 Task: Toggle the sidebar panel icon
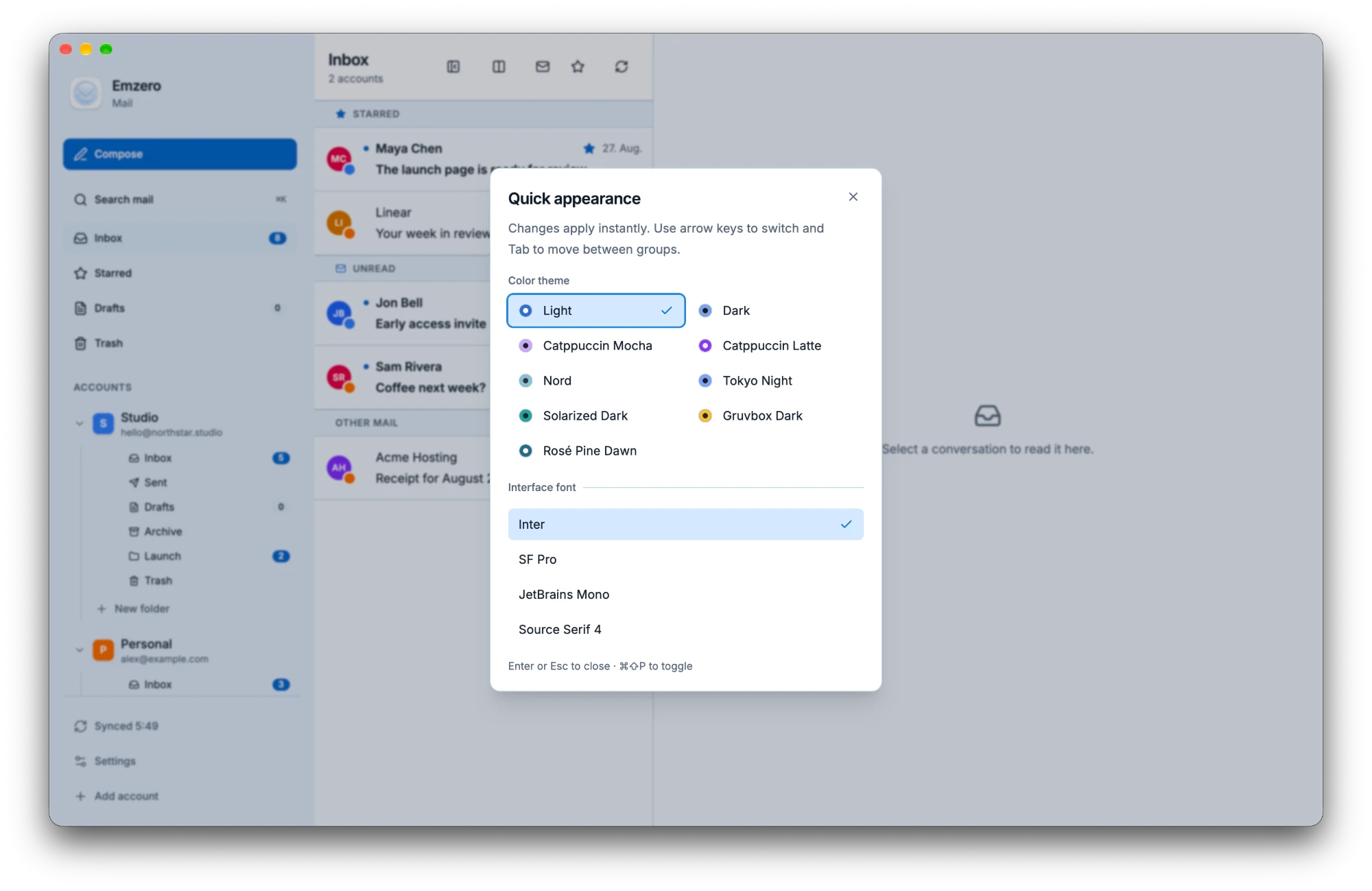click(x=453, y=67)
